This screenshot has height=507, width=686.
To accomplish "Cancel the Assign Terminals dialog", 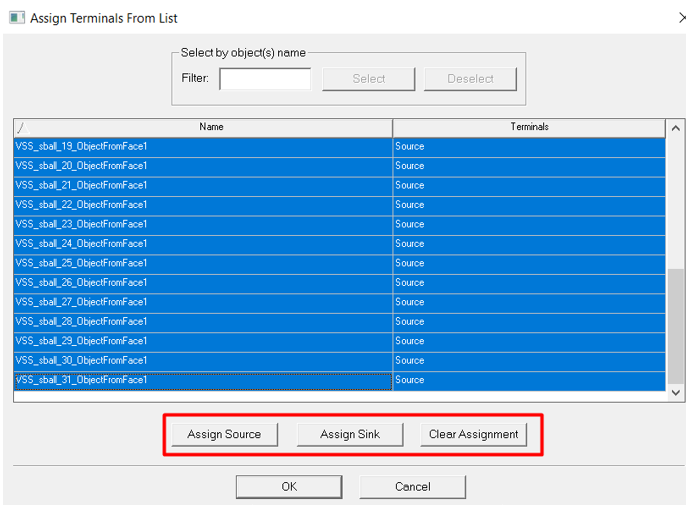I will (412, 487).
